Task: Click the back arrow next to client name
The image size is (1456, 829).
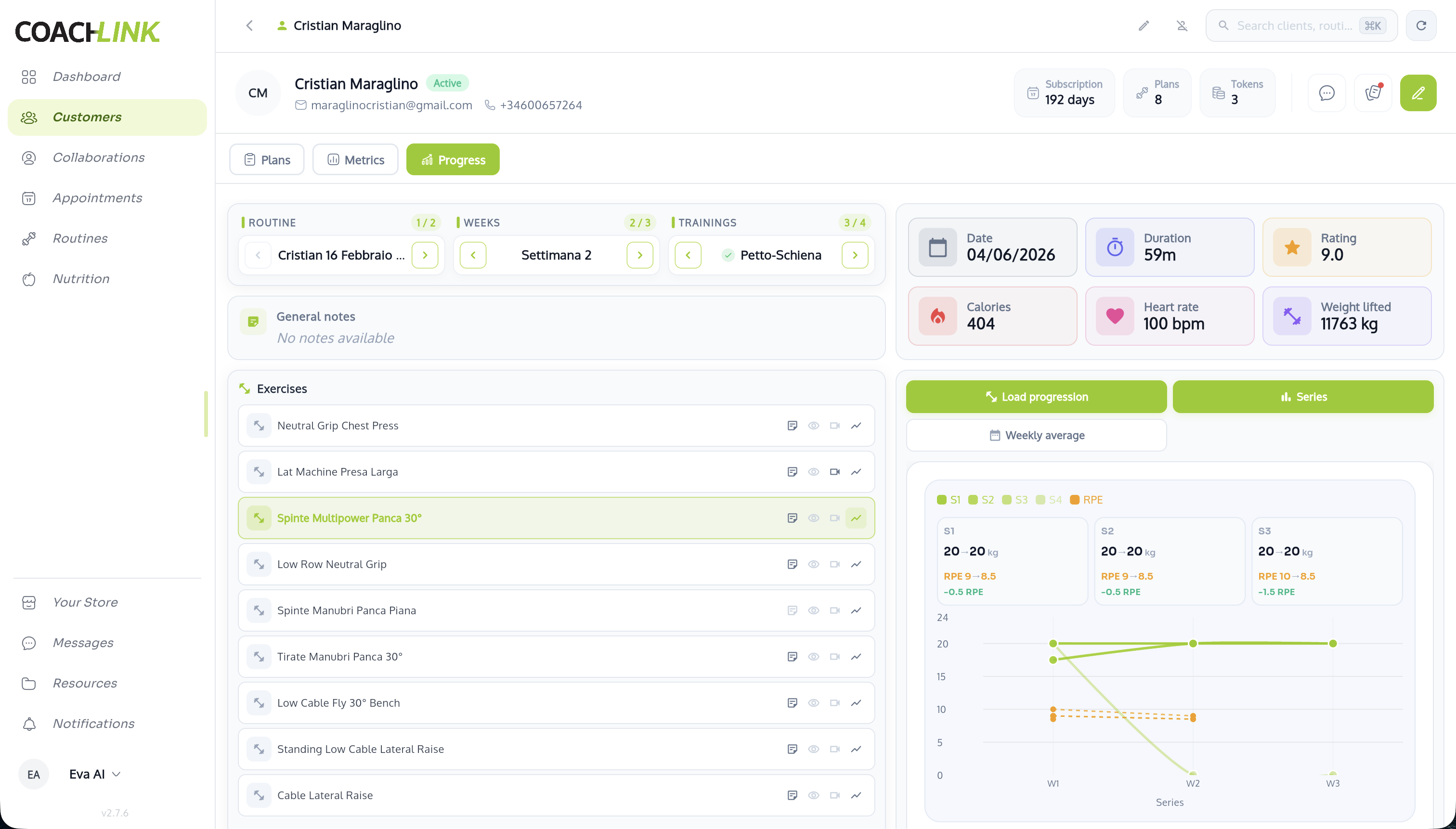Action: pos(249,26)
